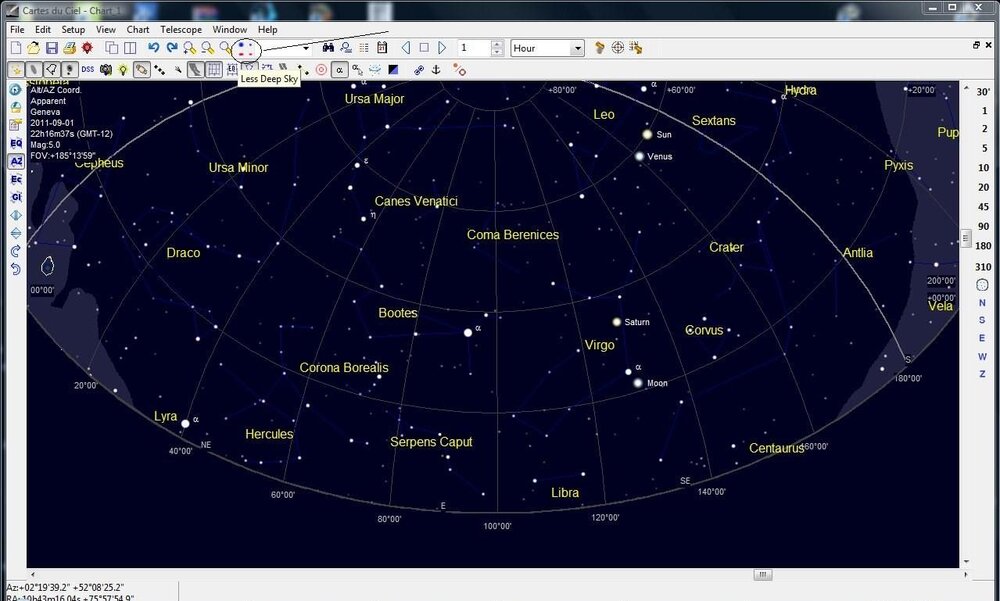Click the DSS image toolbar icon
Viewport: 1000px width, 601px height.
pyautogui.click(x=88, y=70)
